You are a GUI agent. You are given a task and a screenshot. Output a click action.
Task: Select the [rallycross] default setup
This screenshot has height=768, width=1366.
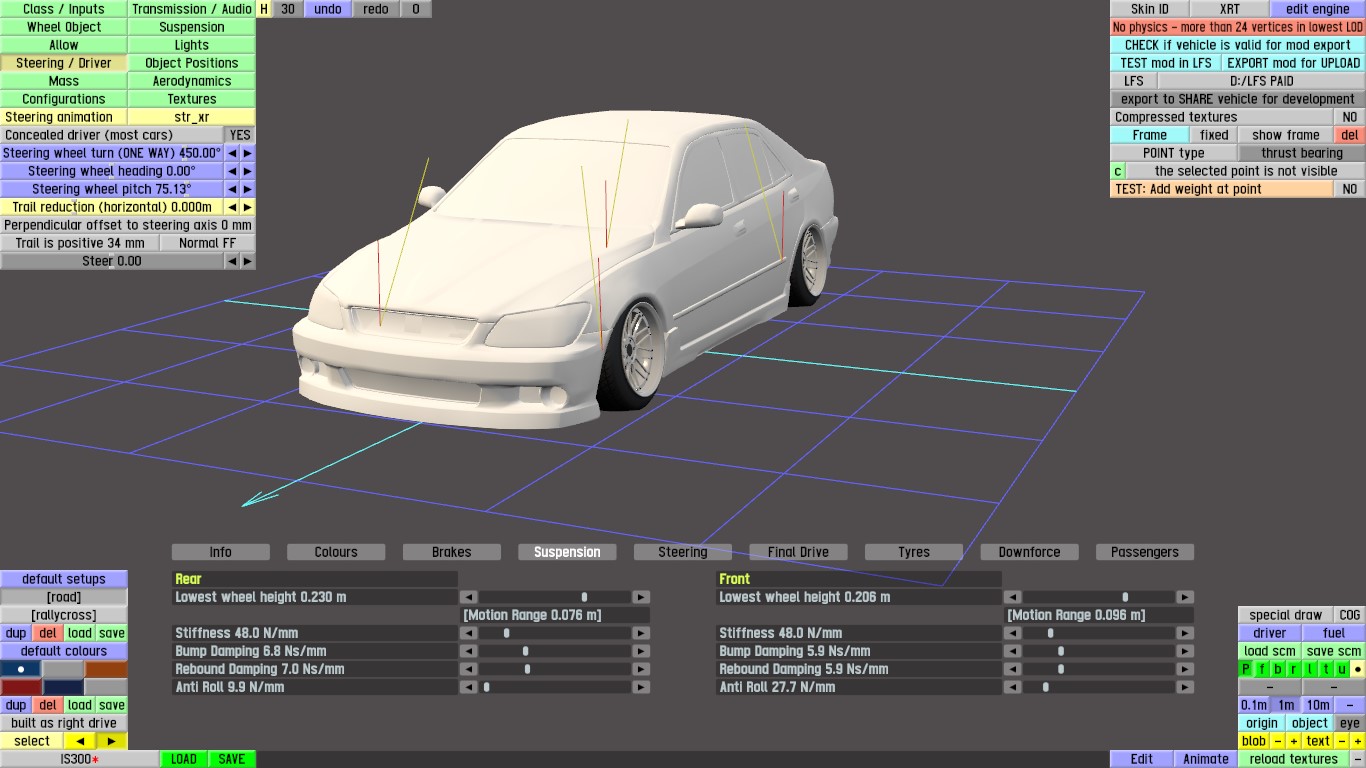pyautogui.click(x=64, y=615)
